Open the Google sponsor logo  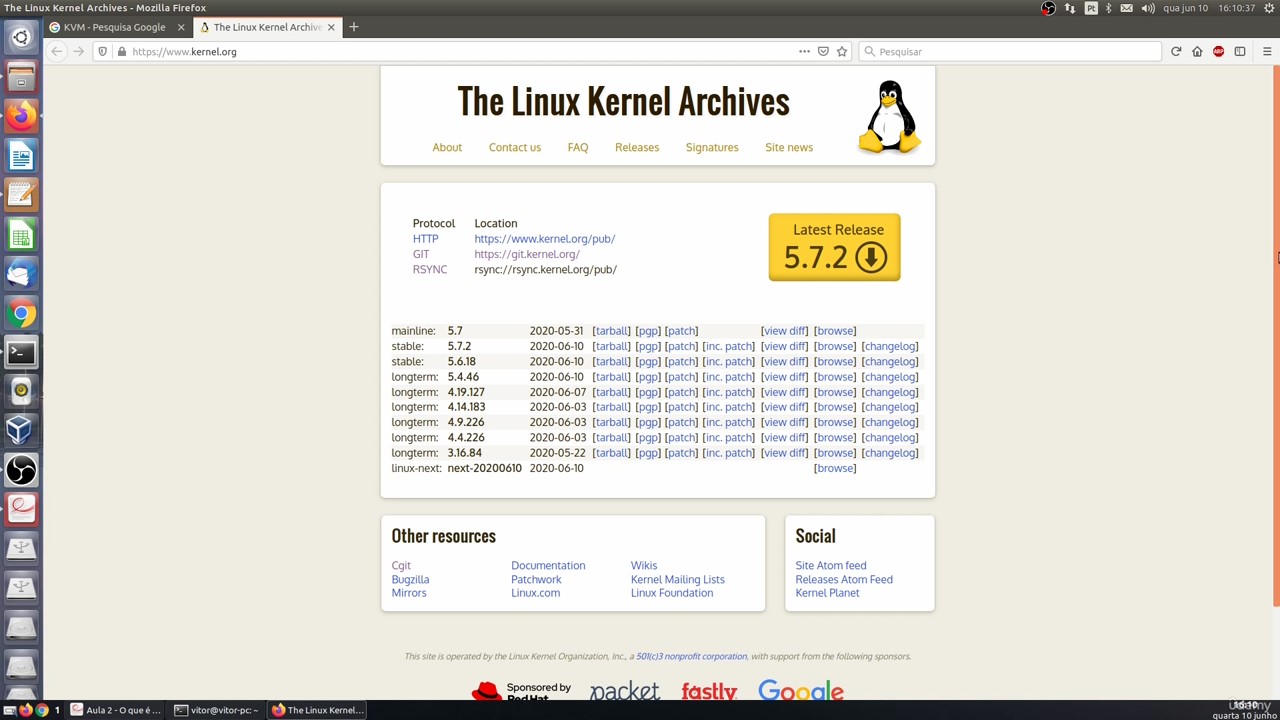click(801, 691)
